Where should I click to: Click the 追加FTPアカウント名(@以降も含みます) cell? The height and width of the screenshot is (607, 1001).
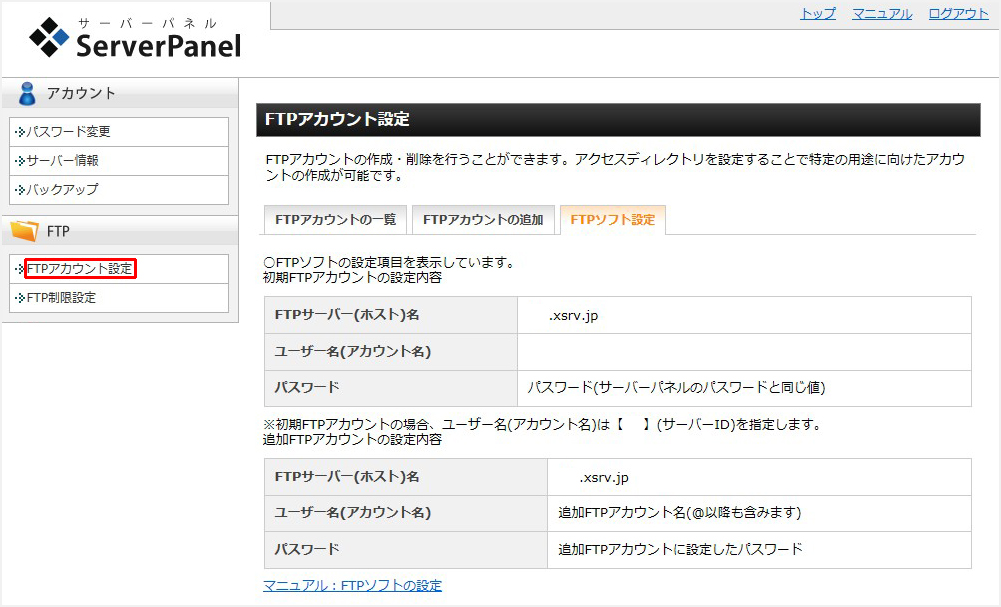point(679,513)
